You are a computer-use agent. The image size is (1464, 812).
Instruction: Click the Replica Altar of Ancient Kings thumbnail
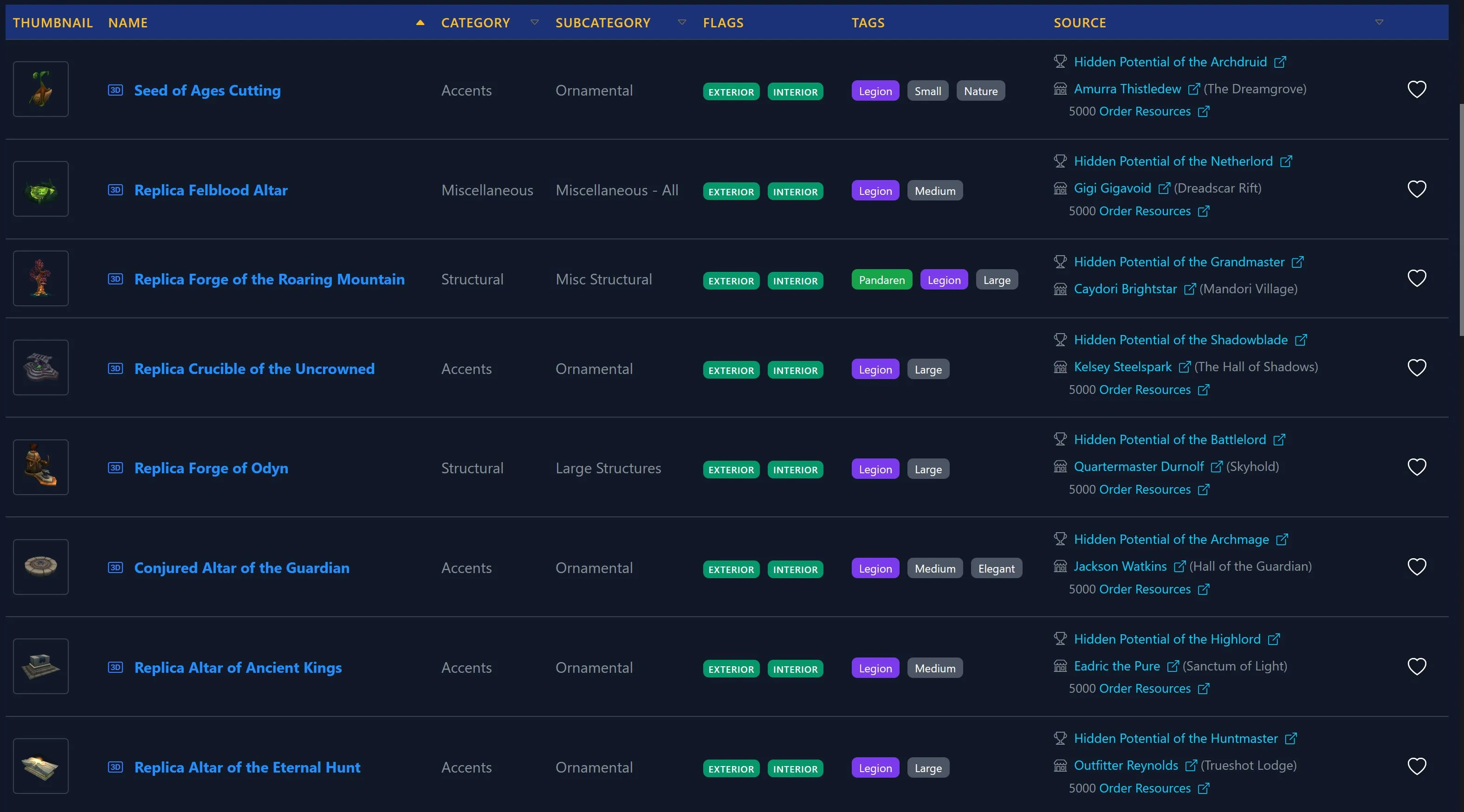(x=41, y=666)
